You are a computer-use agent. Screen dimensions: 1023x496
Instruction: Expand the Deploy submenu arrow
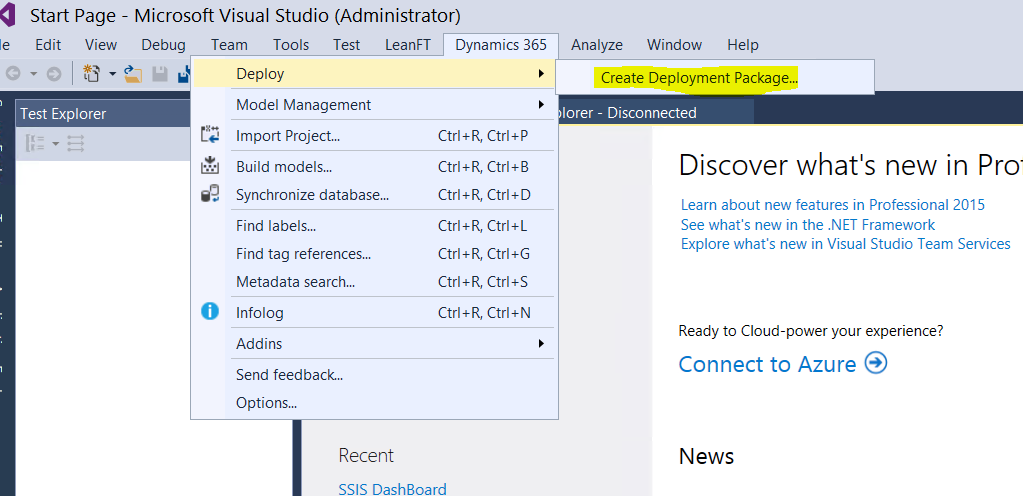(541, 74)
